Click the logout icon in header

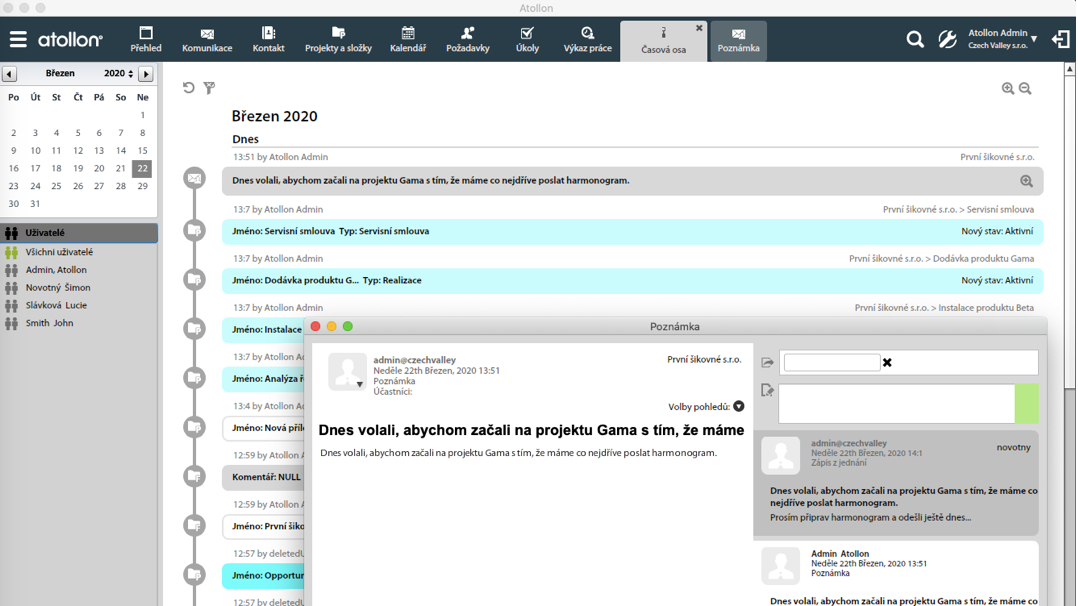(1060, 40)
